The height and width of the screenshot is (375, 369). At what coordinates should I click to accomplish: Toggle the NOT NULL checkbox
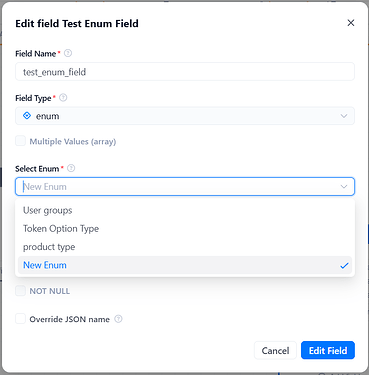(x=20, y=291)
